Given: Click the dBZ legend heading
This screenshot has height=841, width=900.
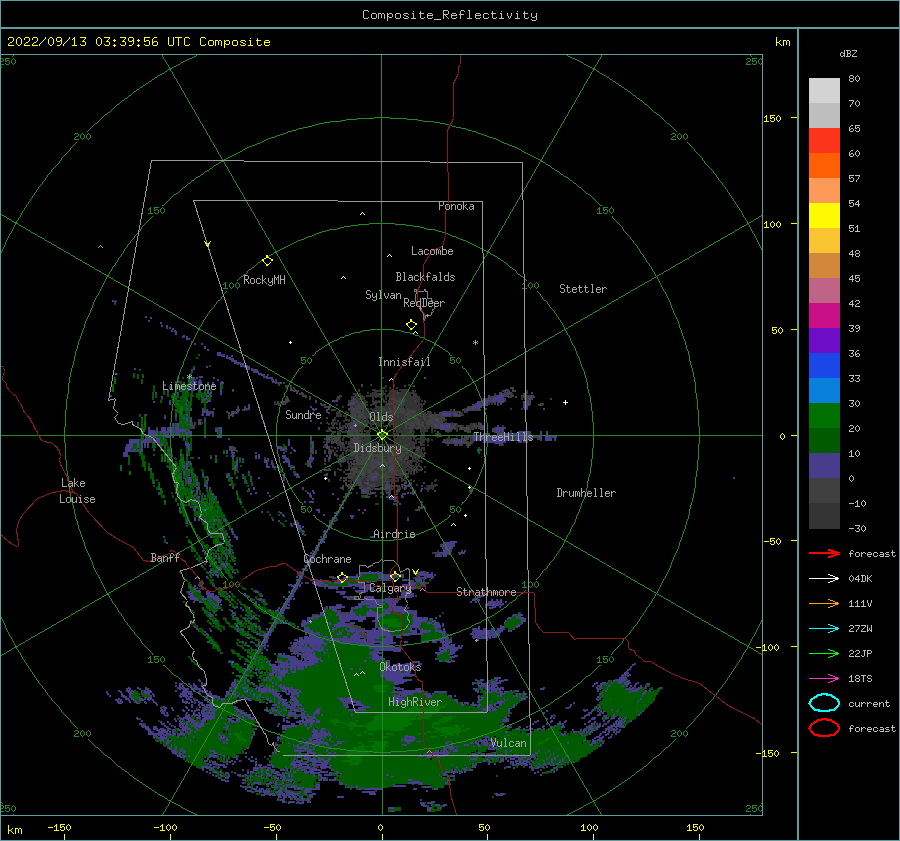Looking at the screenshot, I should (848, 53).
